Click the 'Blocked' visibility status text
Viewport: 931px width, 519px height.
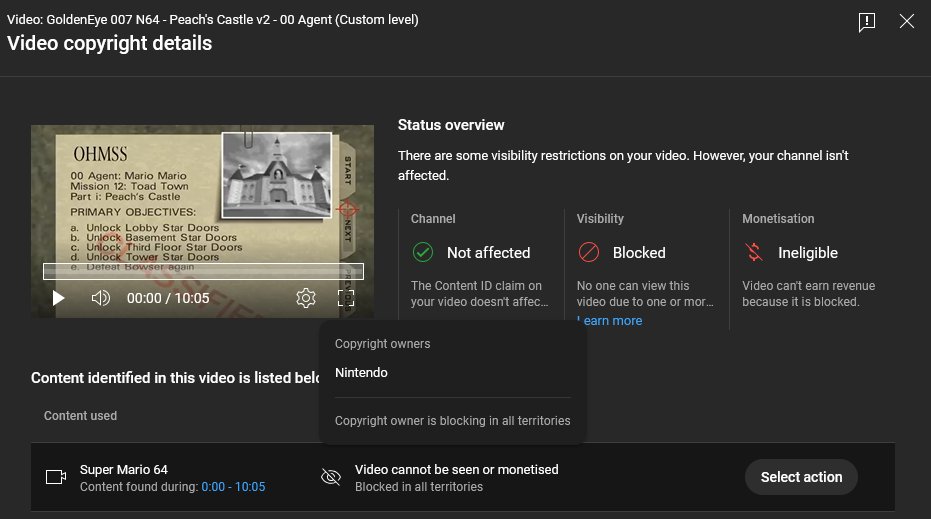(639, 253)
